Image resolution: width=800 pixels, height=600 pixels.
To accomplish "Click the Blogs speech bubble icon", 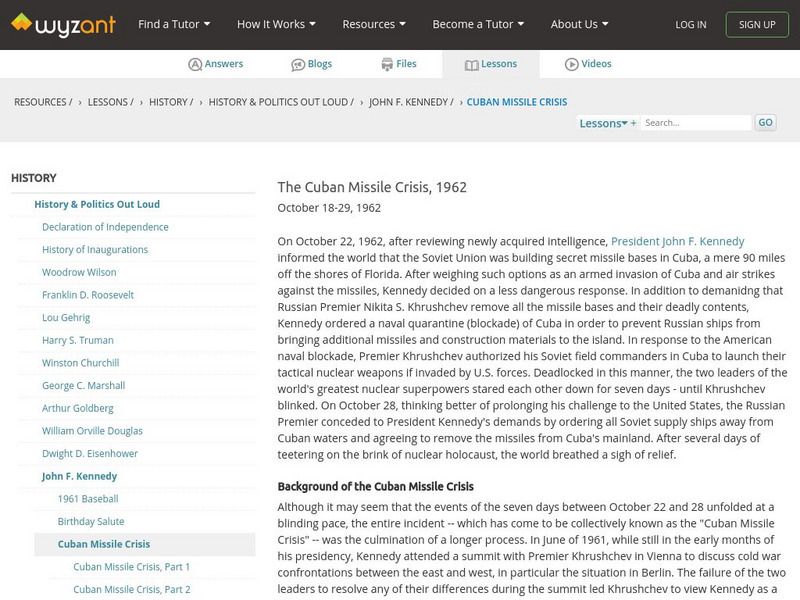I will pyautogui.click(x=298, y=65).
